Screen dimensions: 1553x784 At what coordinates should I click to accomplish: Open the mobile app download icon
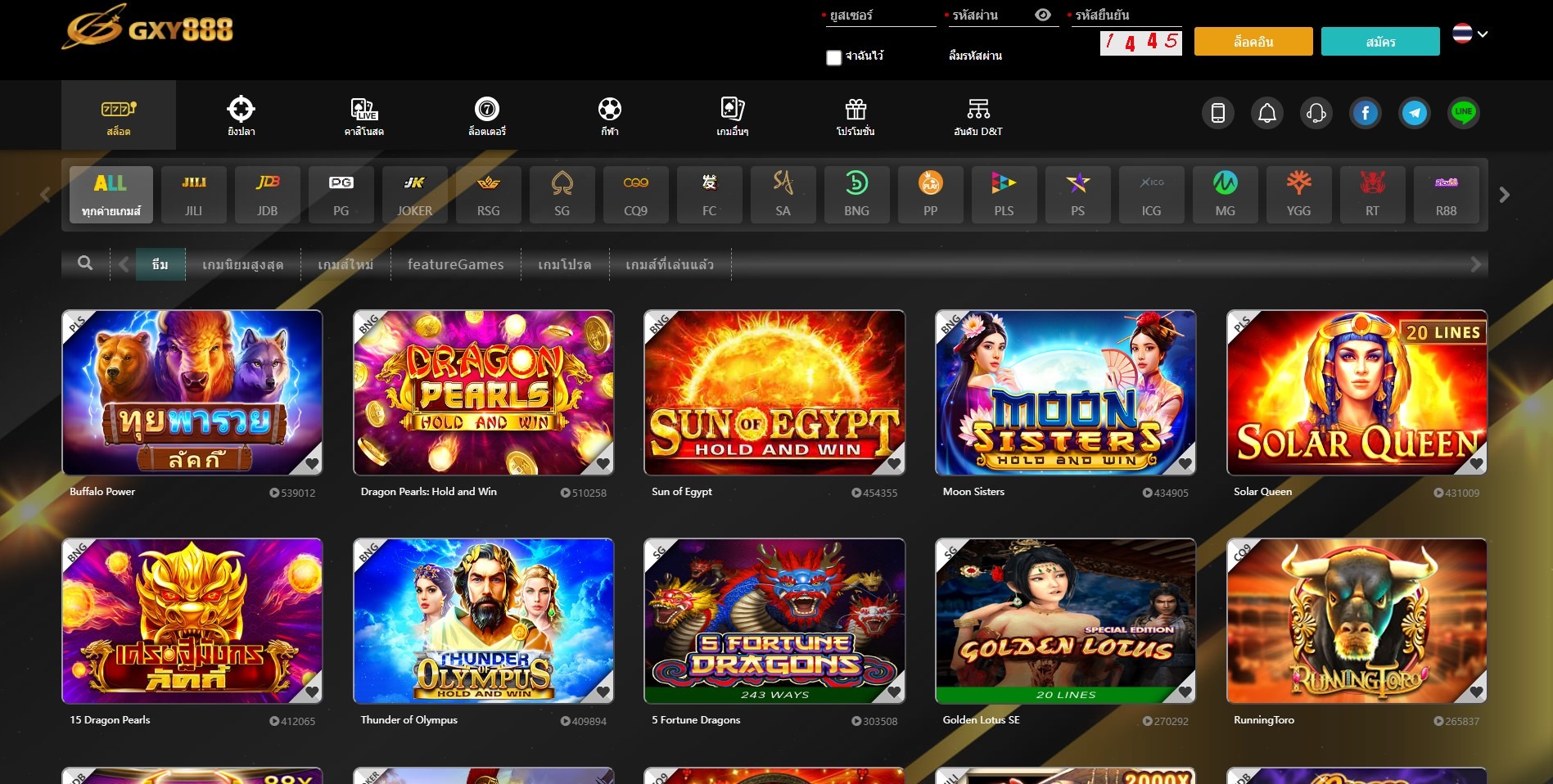pos(1217,113)
